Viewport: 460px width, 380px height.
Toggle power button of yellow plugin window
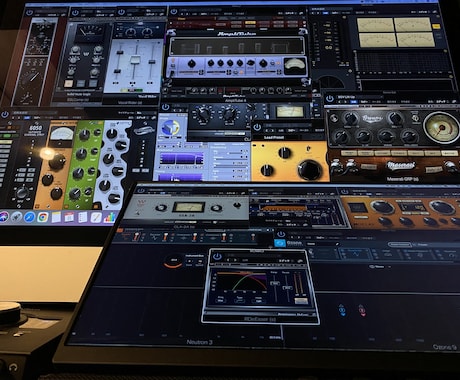click(257, 127)
